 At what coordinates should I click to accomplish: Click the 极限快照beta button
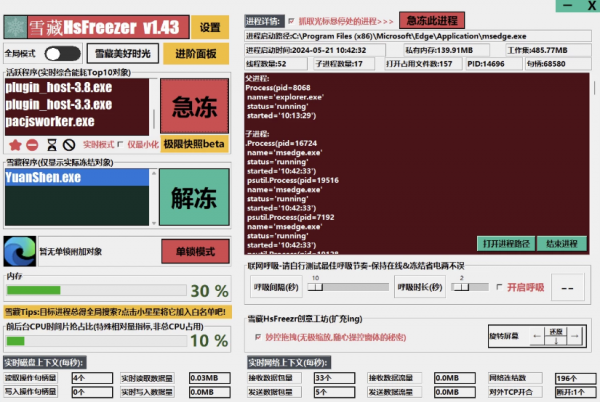(194, 144)
